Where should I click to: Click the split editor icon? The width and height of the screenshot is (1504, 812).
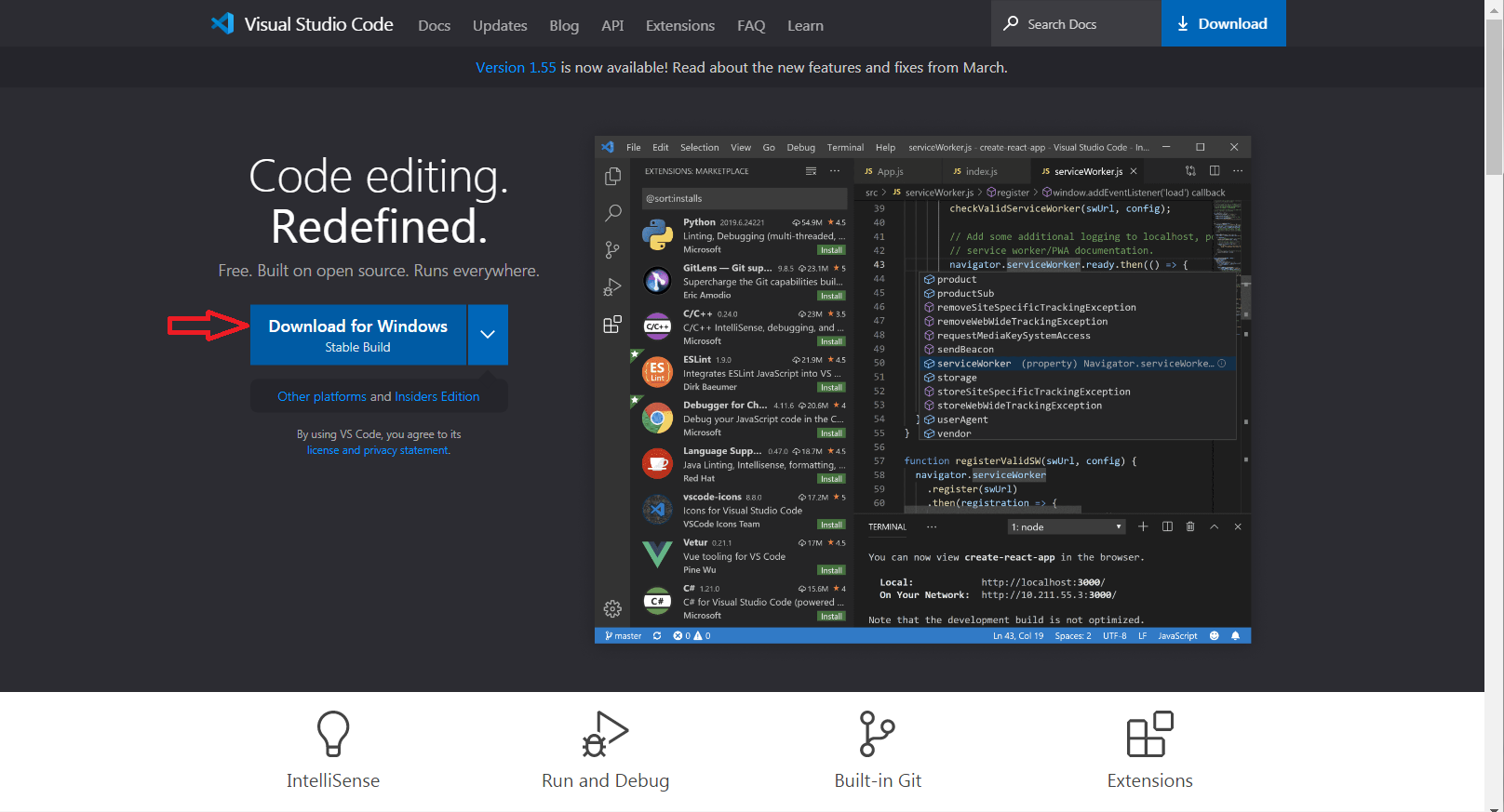(1215, 171)
